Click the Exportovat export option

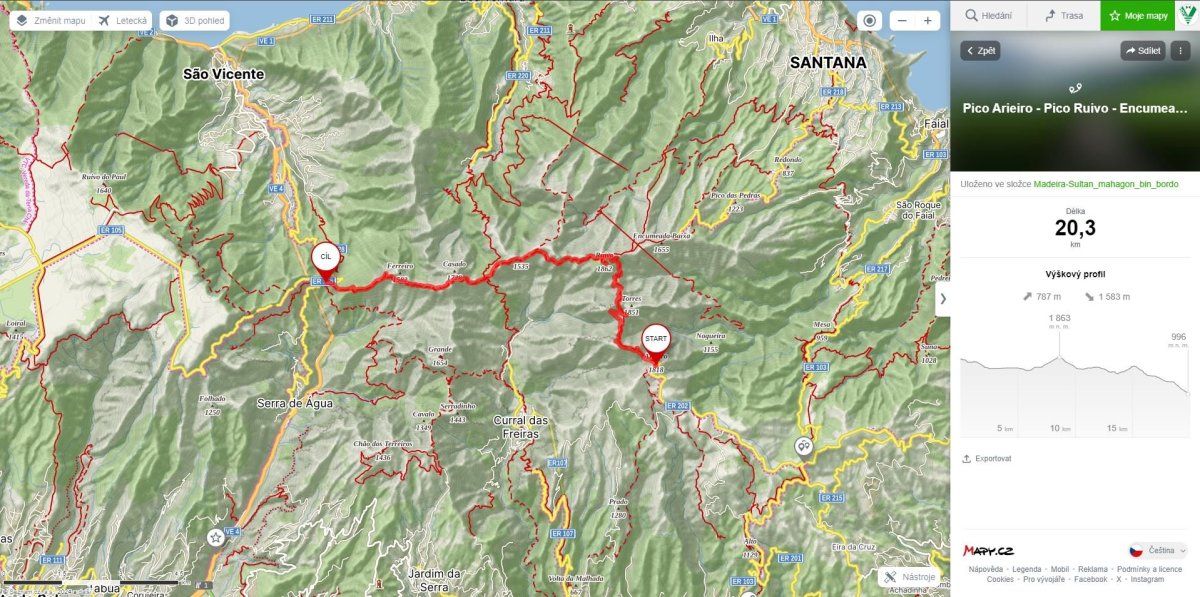pos(987,459)
